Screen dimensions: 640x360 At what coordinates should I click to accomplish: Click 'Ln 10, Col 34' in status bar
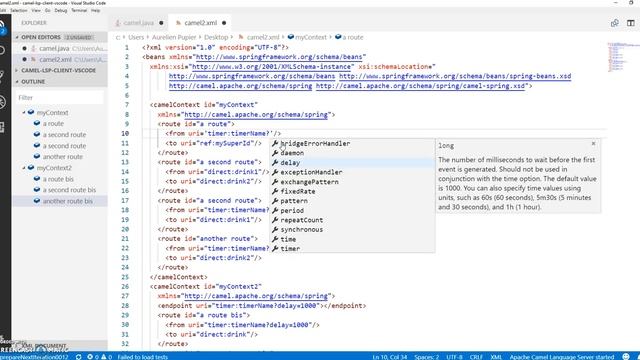389,357
